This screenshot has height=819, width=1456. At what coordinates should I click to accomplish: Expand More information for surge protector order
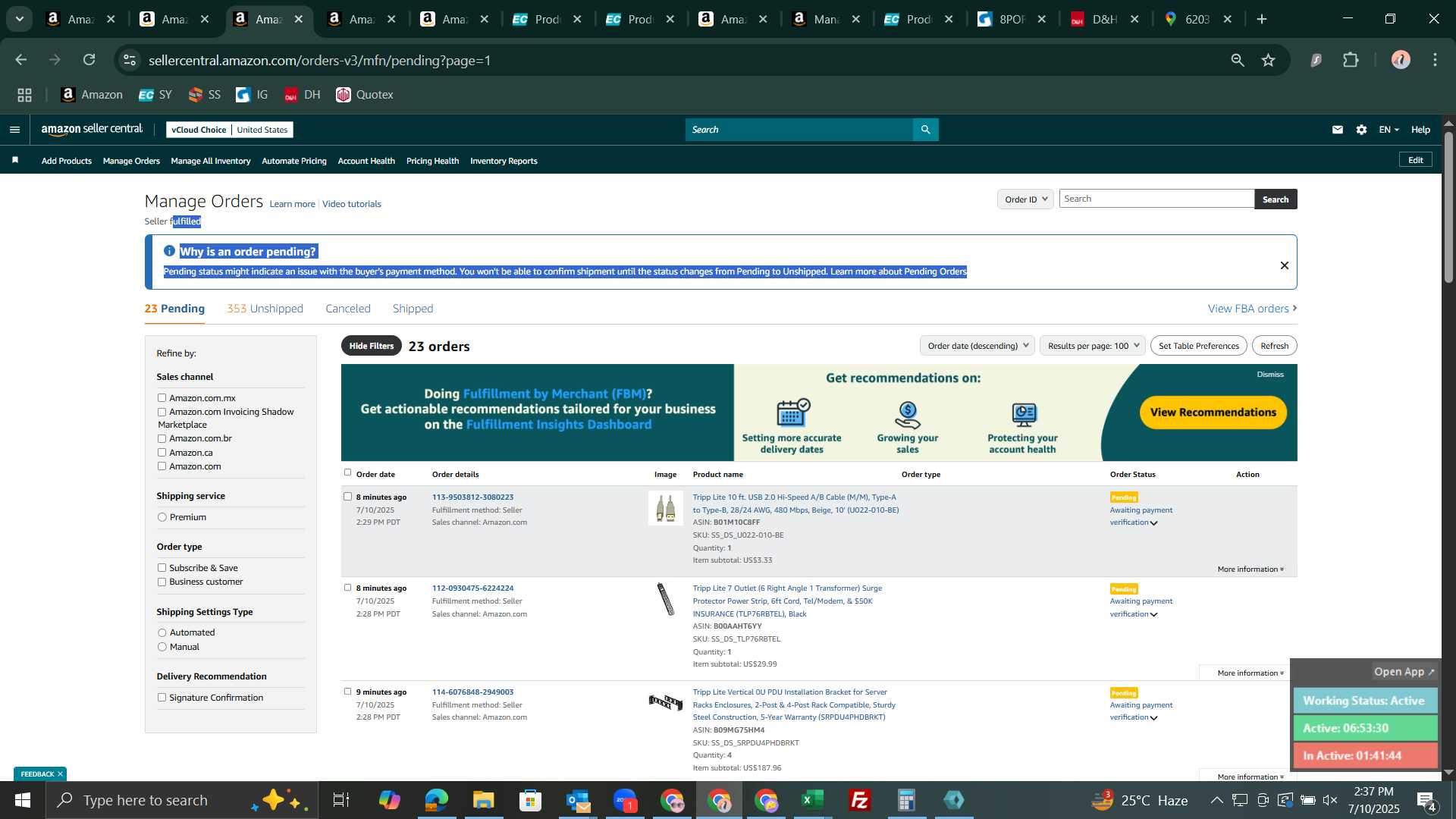click(x=1250, y=673)
